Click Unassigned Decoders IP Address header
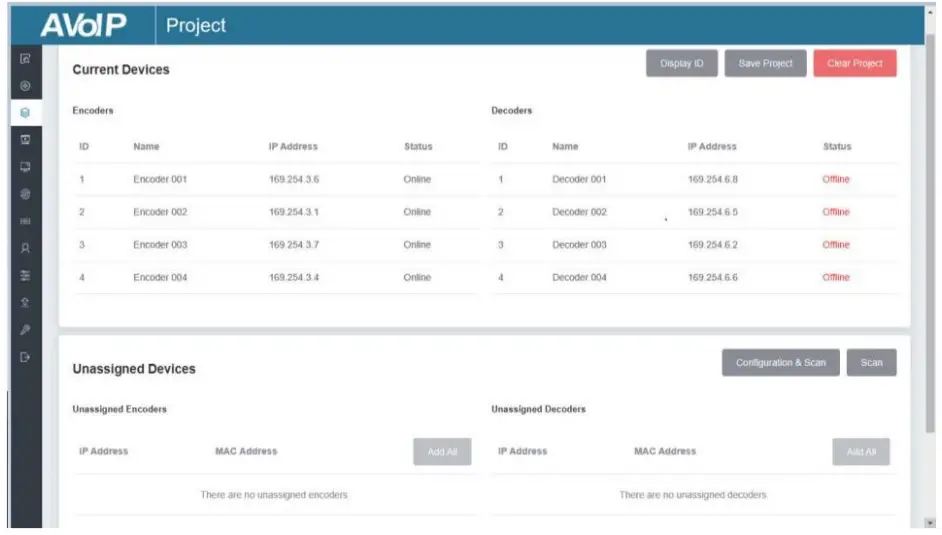 click(x=523, y=451)
